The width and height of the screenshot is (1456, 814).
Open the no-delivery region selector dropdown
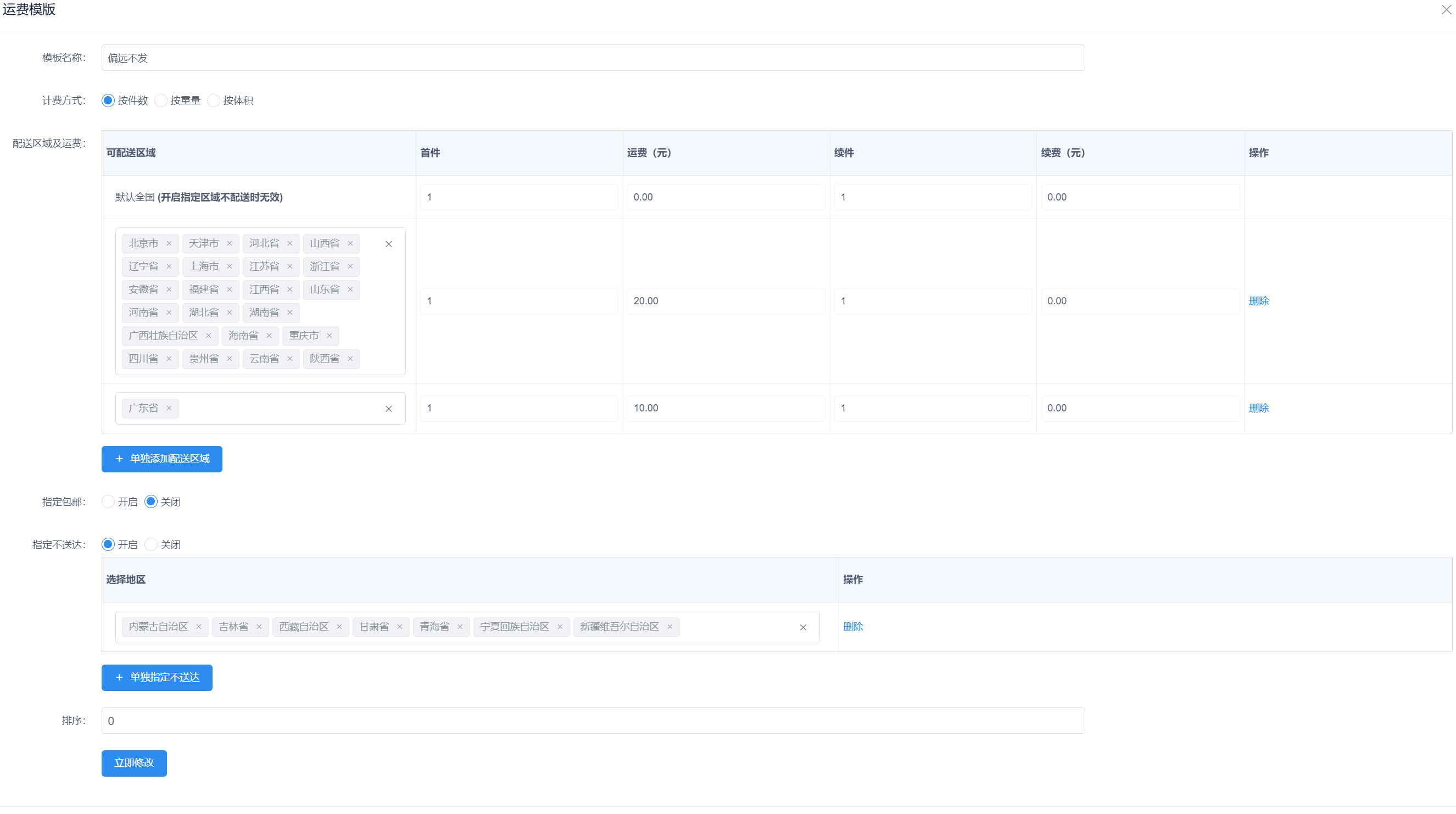(735, 627)
